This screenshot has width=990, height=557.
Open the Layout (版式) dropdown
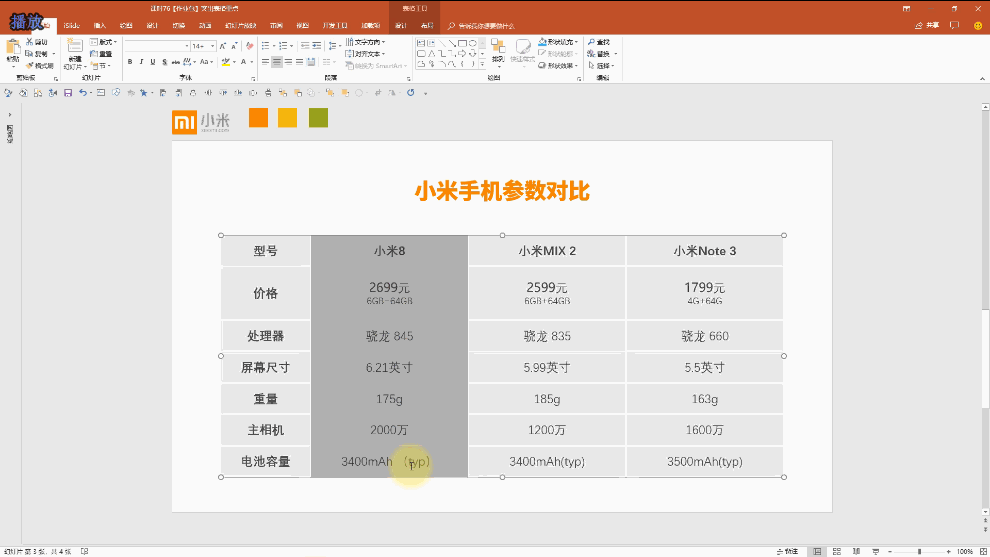(x=104, y=42)
